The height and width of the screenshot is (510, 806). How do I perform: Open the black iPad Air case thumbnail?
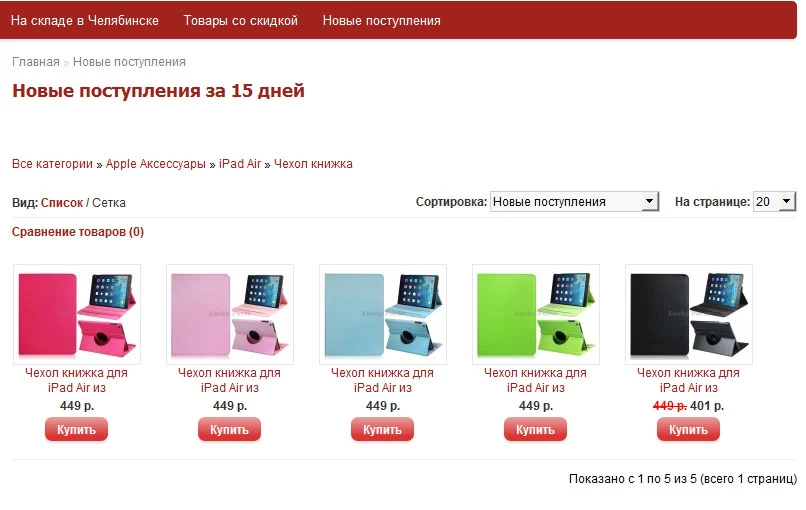[689, 314]
